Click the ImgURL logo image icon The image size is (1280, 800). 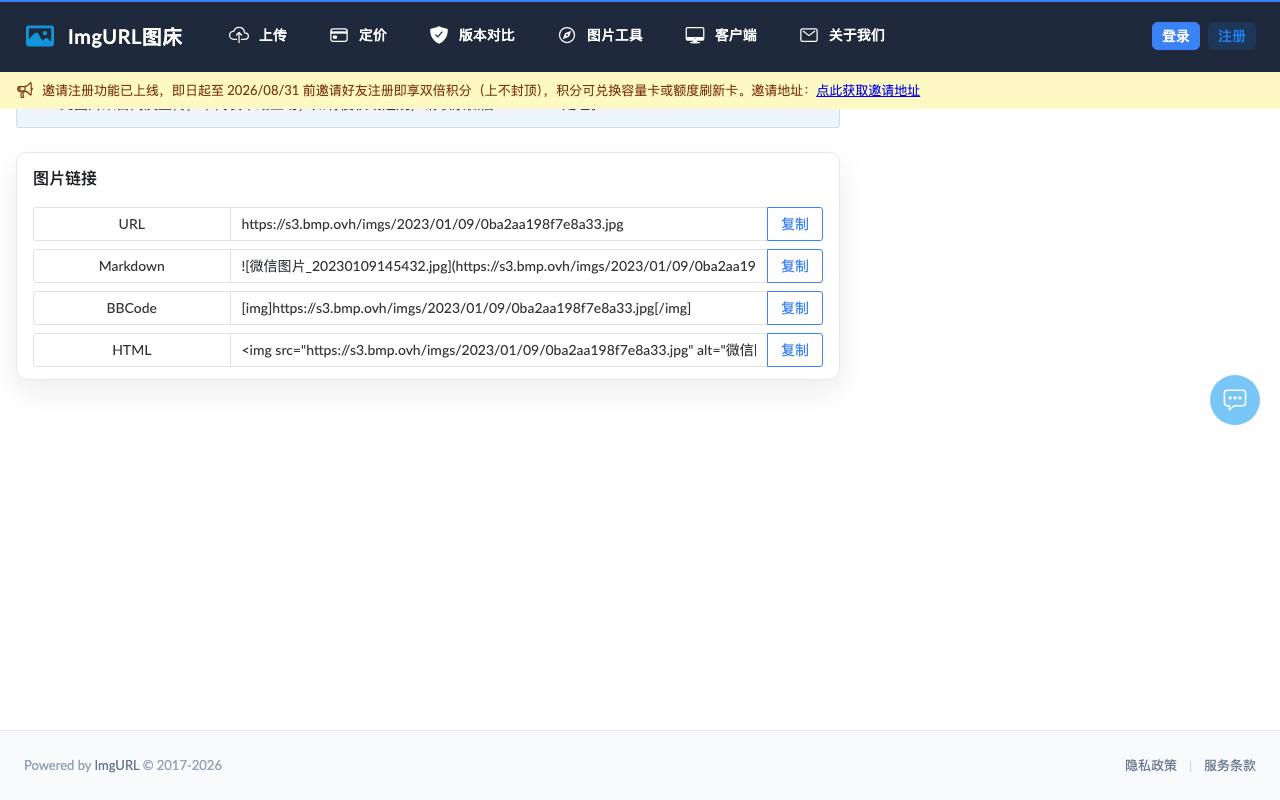[40, 36]
